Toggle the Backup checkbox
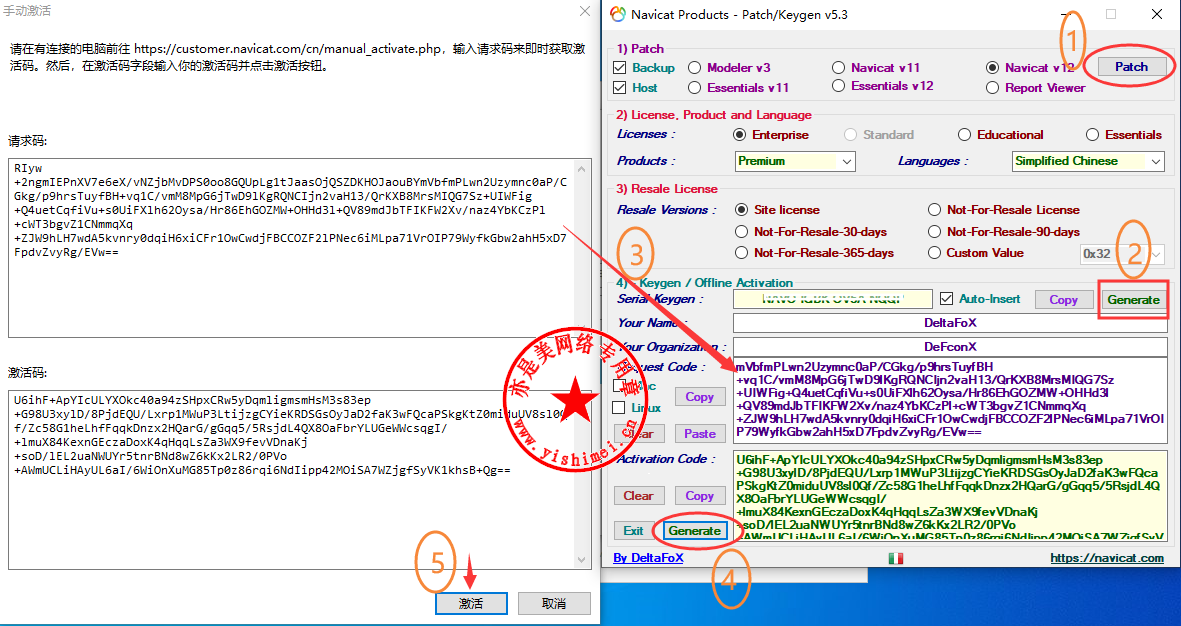Viewport: 1181px width, 626px height. [620, 68]
